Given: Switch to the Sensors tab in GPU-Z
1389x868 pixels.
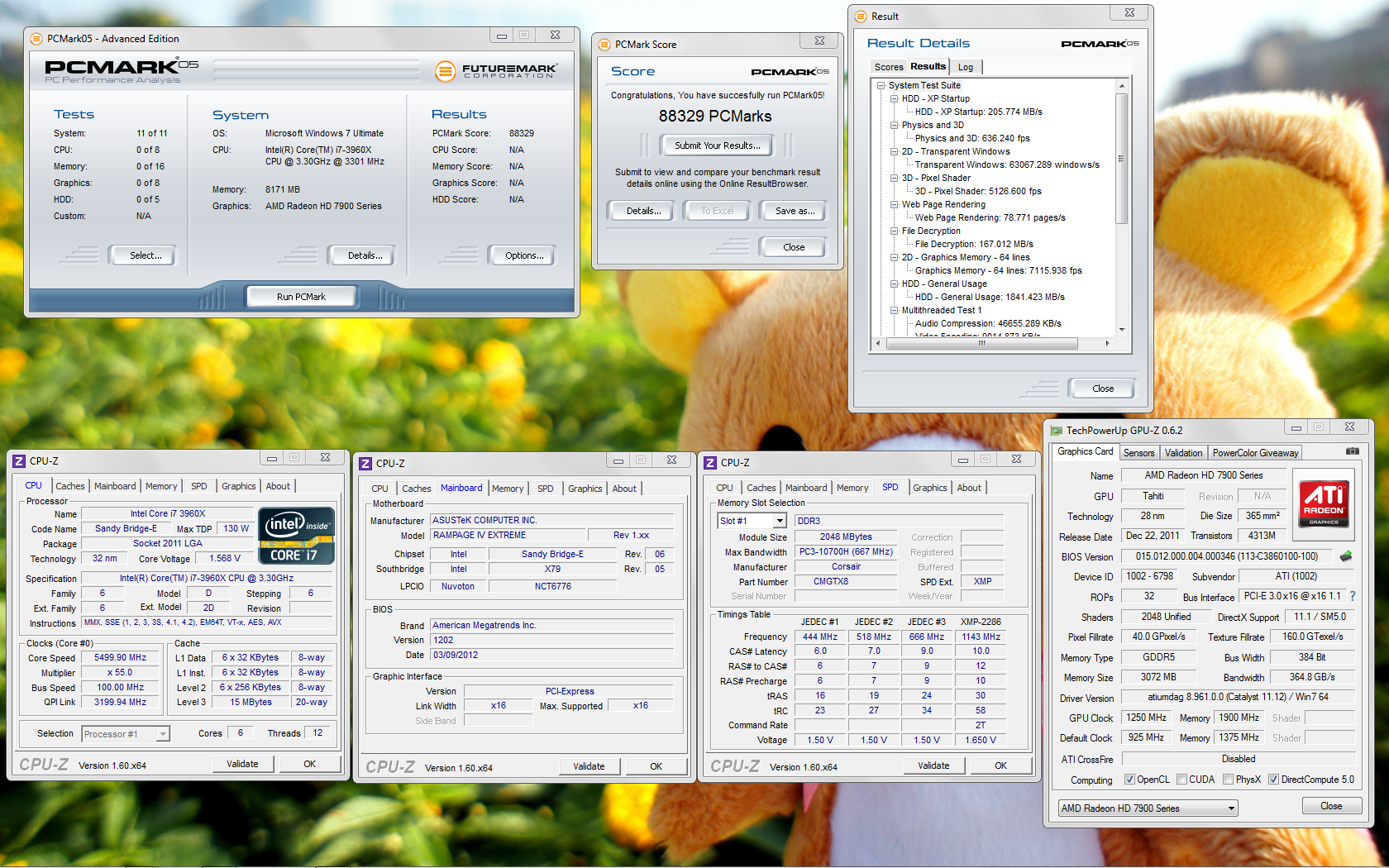Looking at the screenshot, I should pyautogui.click(x=1138, y=453).
